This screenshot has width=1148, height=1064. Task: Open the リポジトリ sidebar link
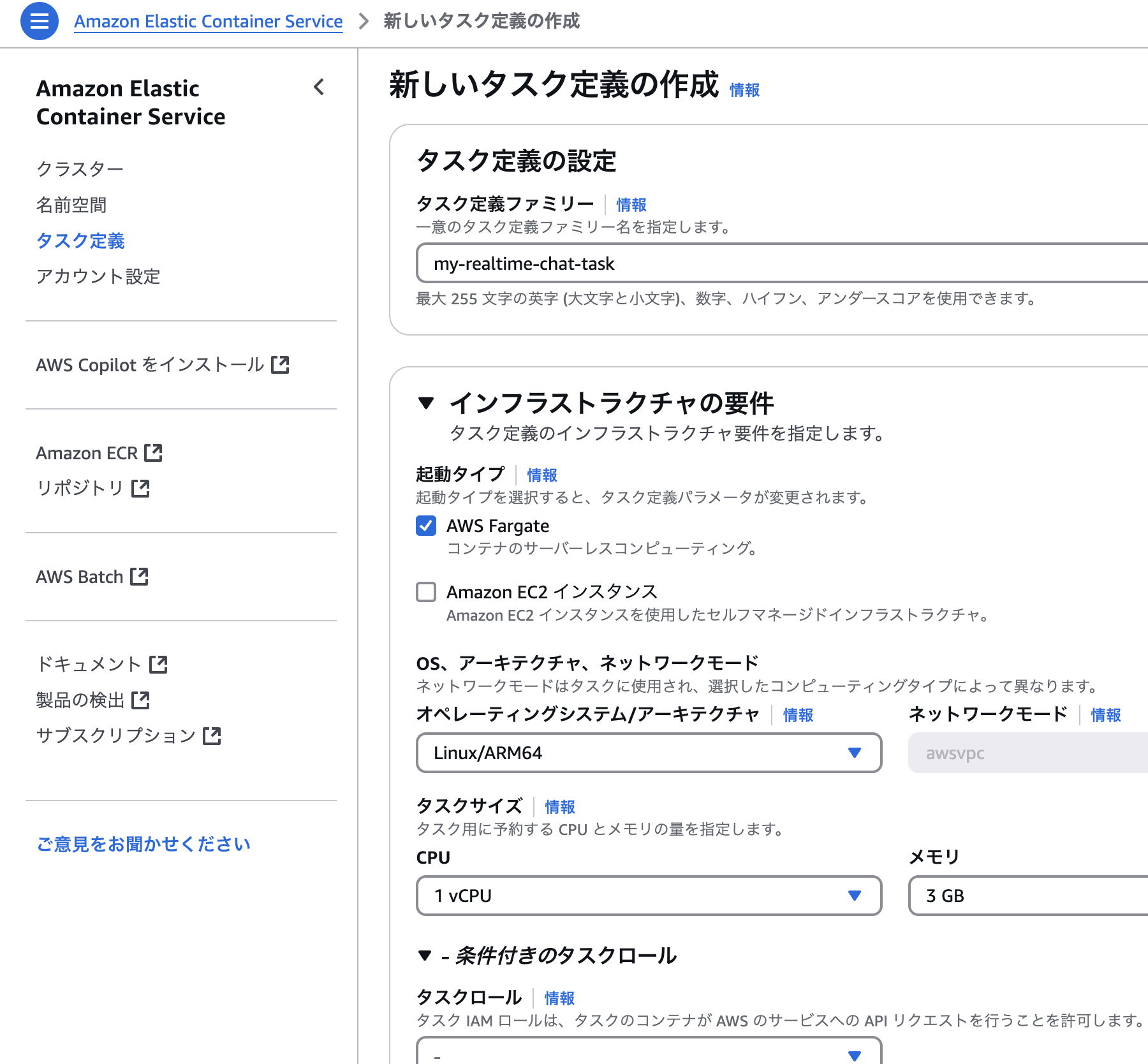[80, 489]
